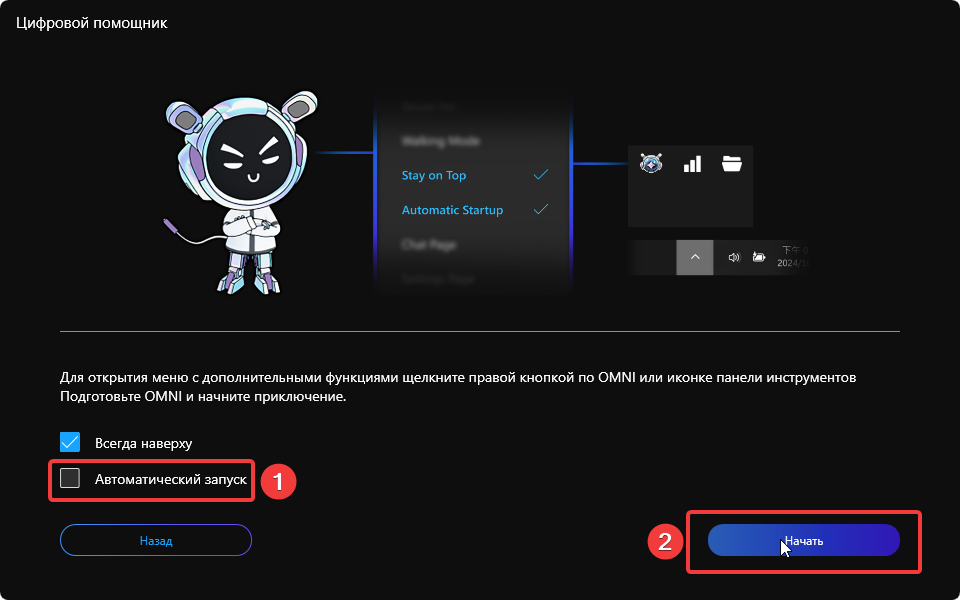Screen dimensions: 960x600
Task: Go back with the Назад button
Action: click(x=156, y=540)
